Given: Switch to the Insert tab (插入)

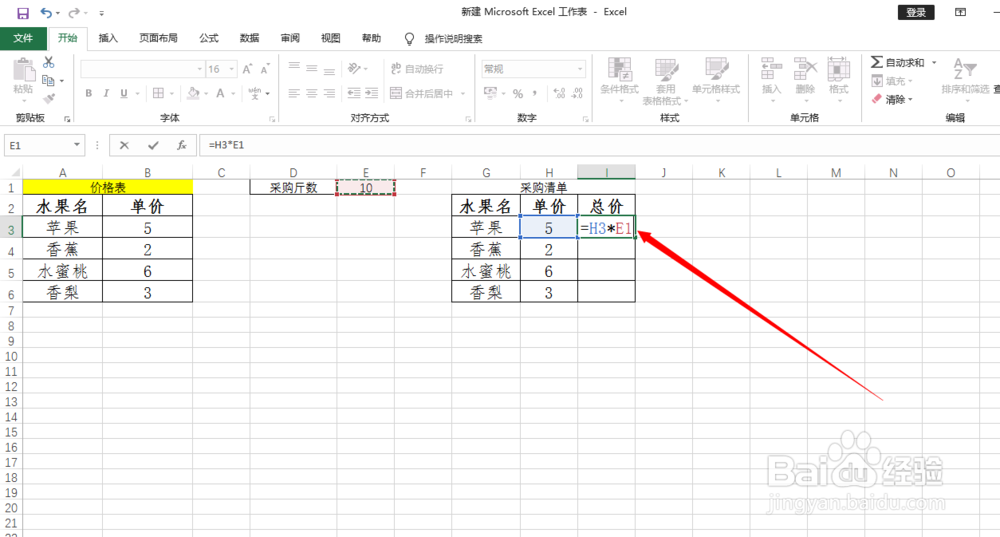Looking at the screenshot, I should click(108, 38).
